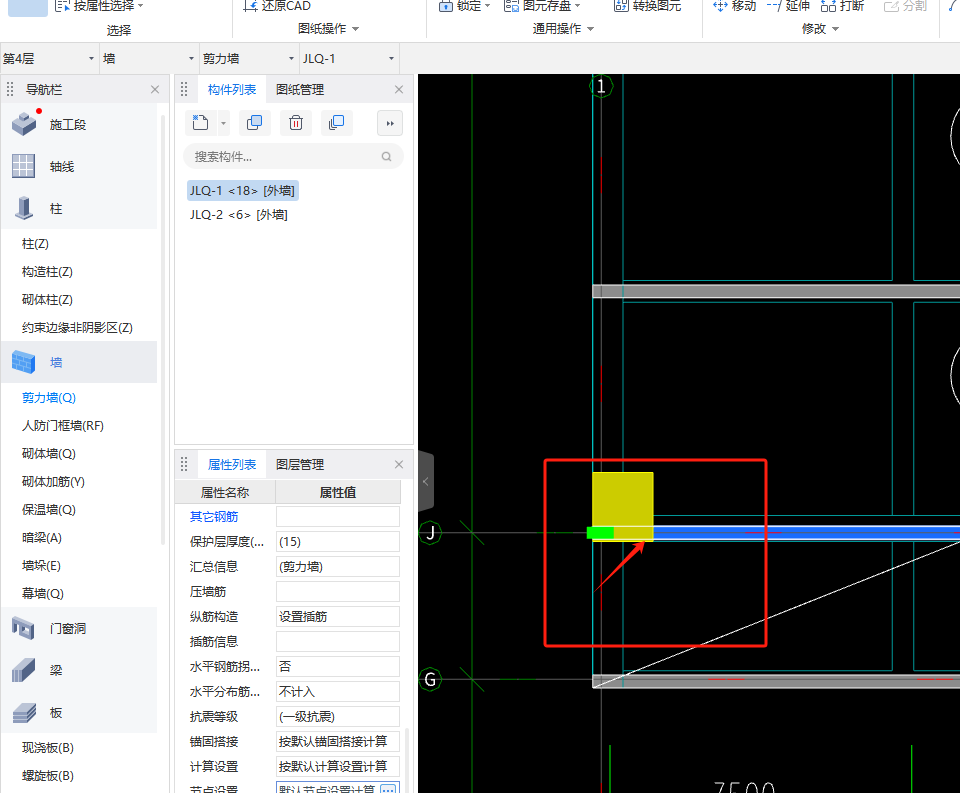Click 还原CAD tool

click(x=277, y=6)
